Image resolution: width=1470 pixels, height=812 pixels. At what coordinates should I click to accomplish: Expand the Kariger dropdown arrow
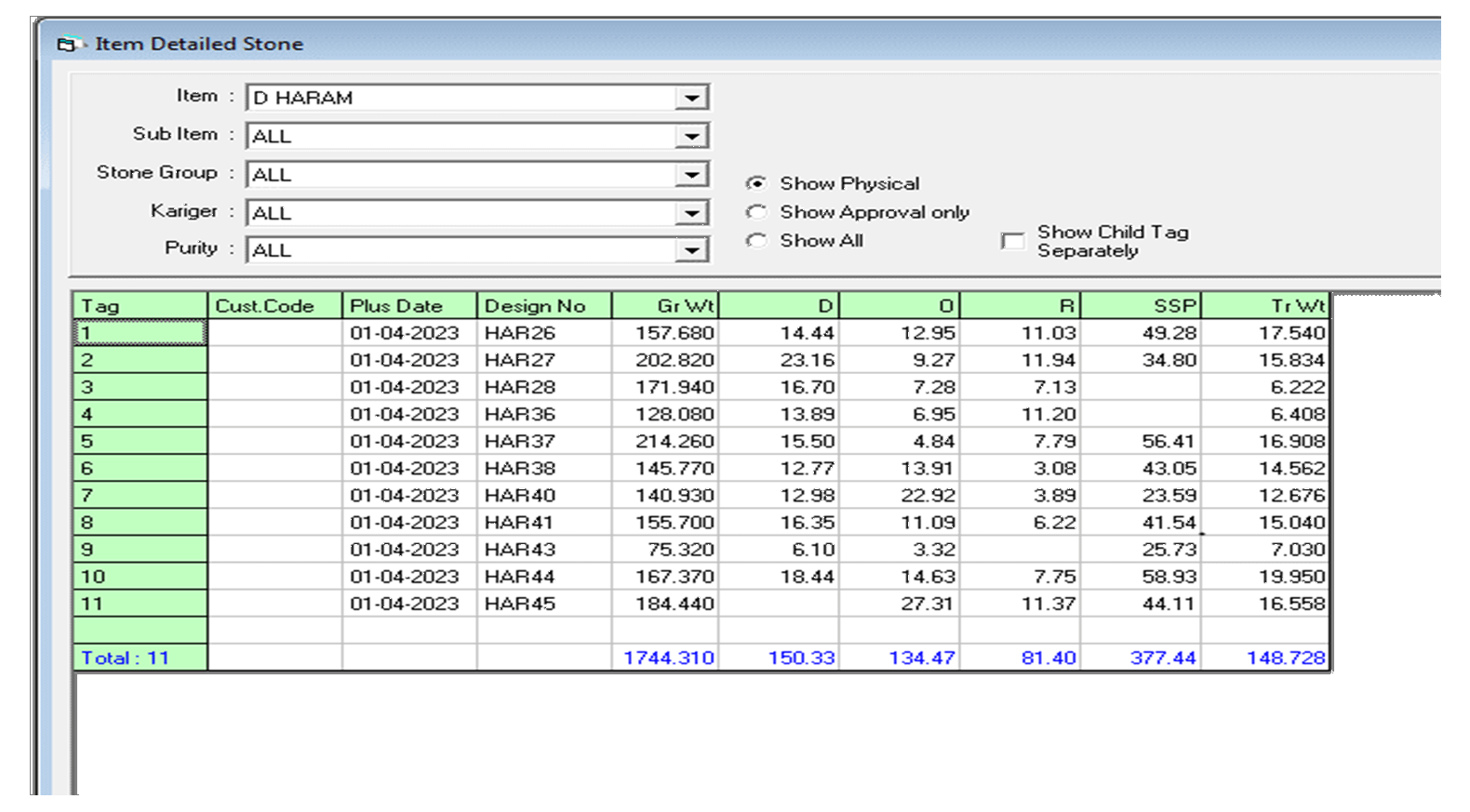[691, 213]
